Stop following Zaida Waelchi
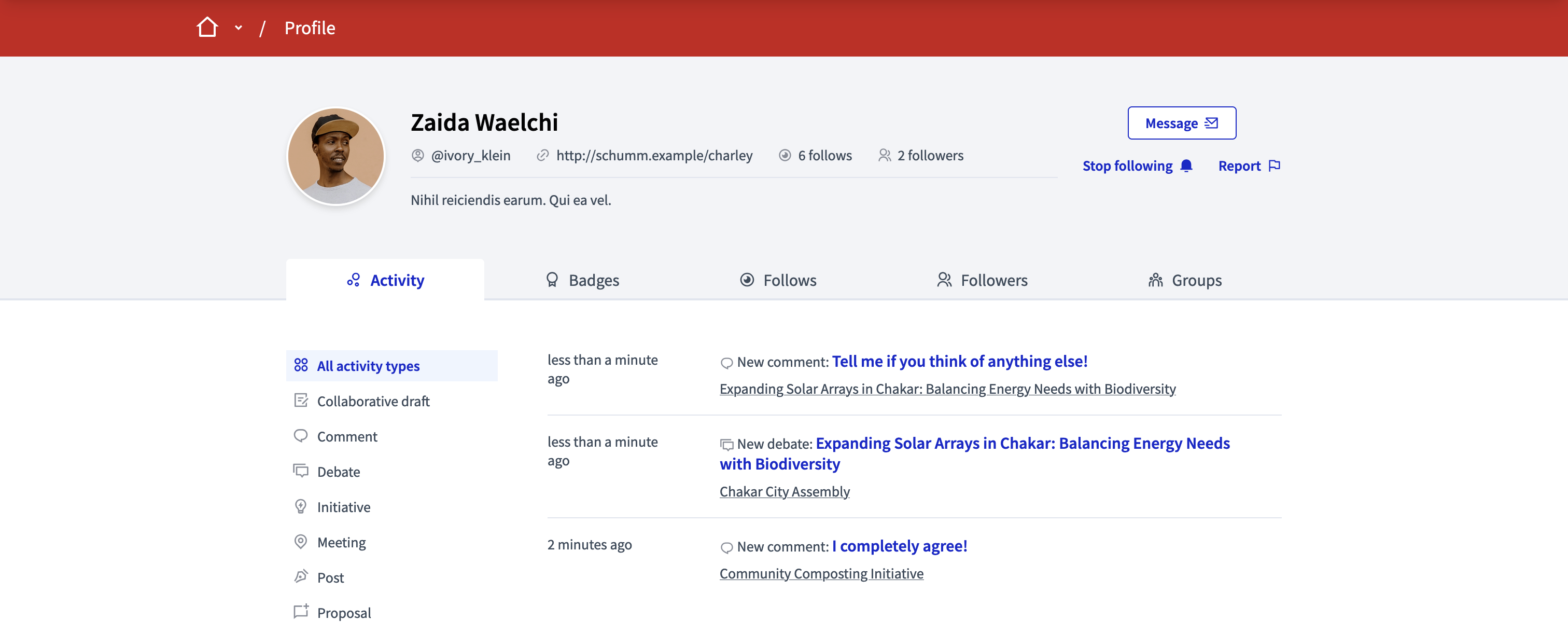1568x634 pixels. [1128, 166]
